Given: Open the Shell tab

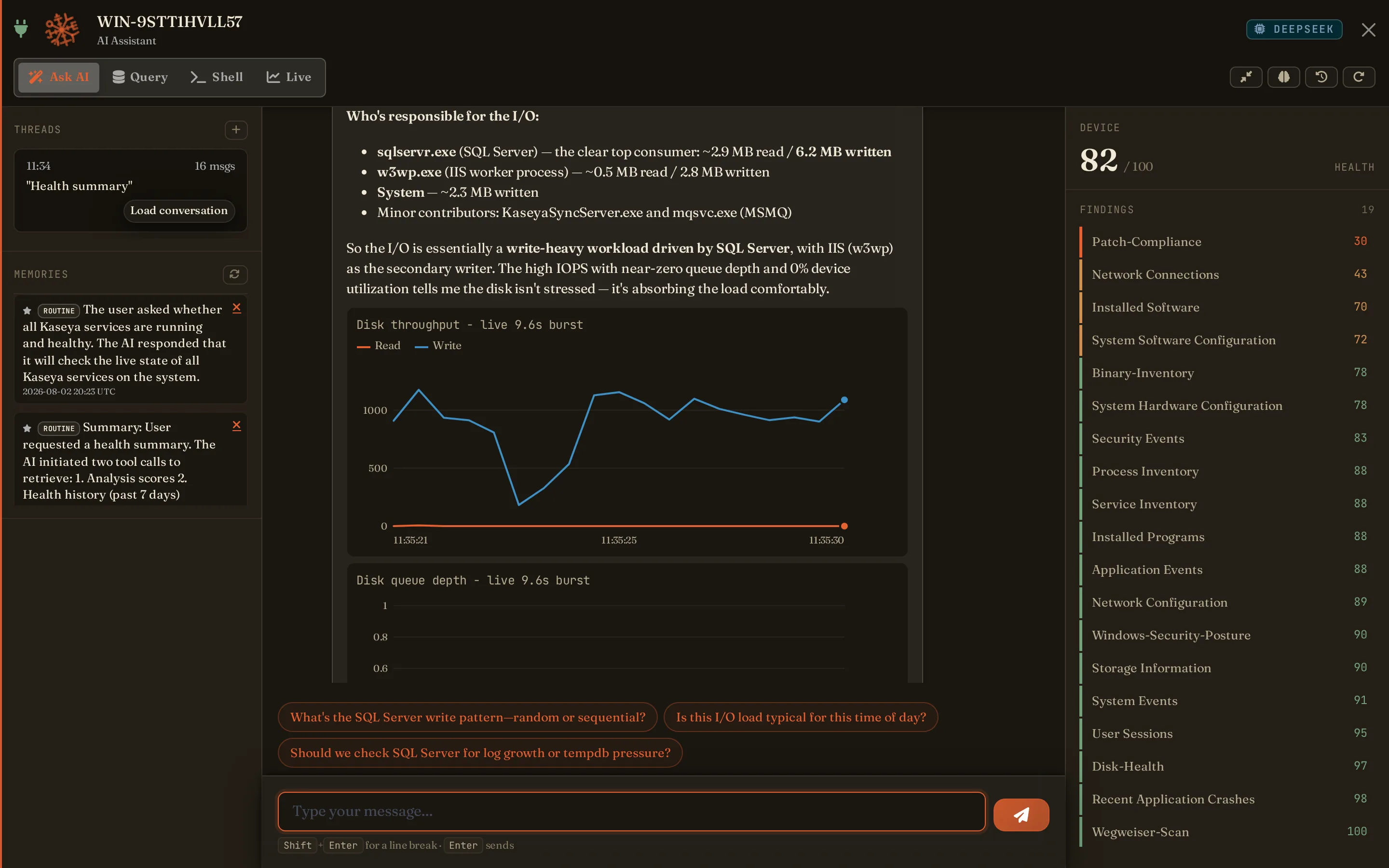Looking at the screenshot, I should click(x=217, y=77).
